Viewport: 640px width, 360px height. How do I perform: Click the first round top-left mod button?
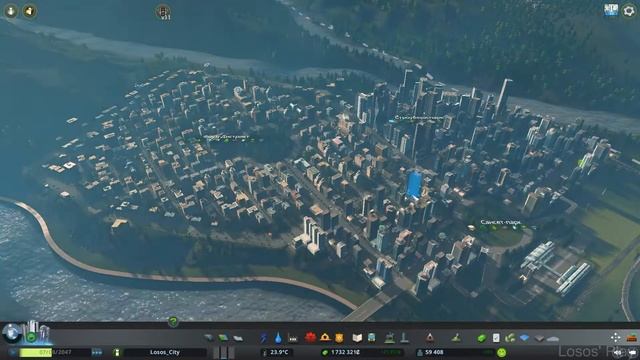tap(11, 11)
